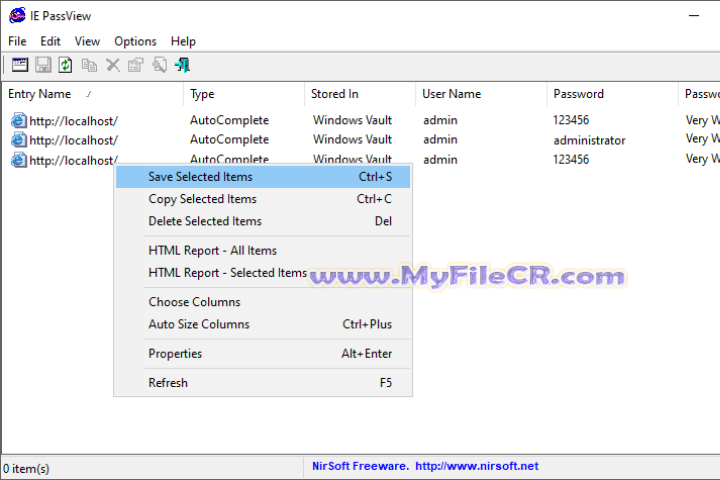This screenshot has height=480, width=720.
Task: Click the Copy Selected Items toolbar icon
Action: click(89, 65)
